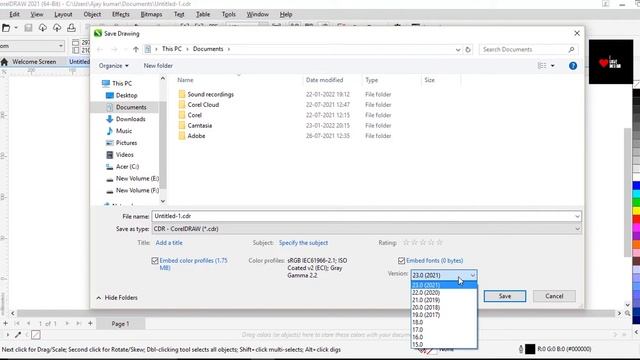640x360 pixels.
Task: Choose version 18.0 from list
Action: pos(444,322)
